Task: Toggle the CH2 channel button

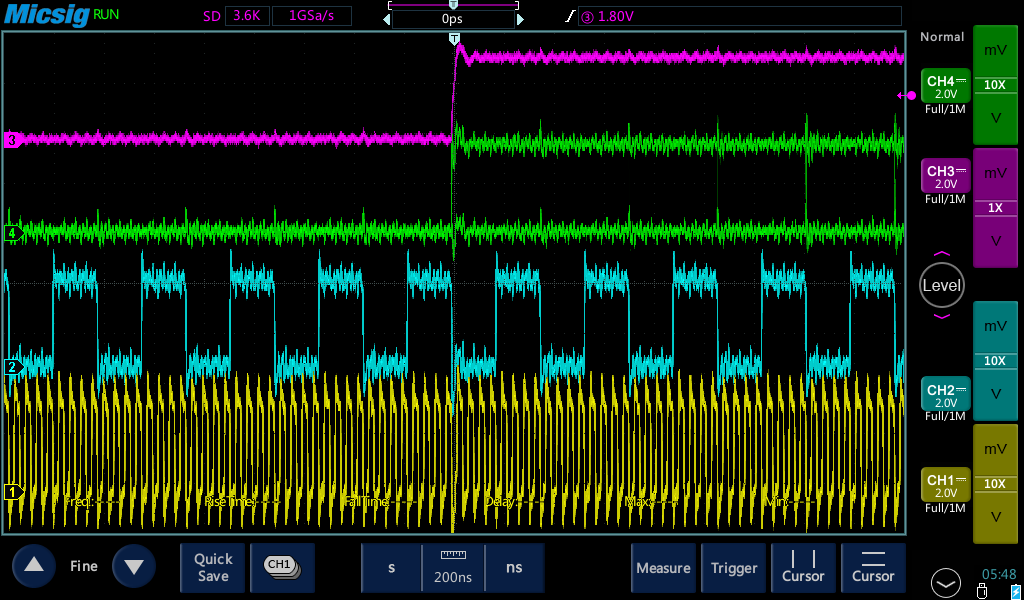Action: point(945,395)
